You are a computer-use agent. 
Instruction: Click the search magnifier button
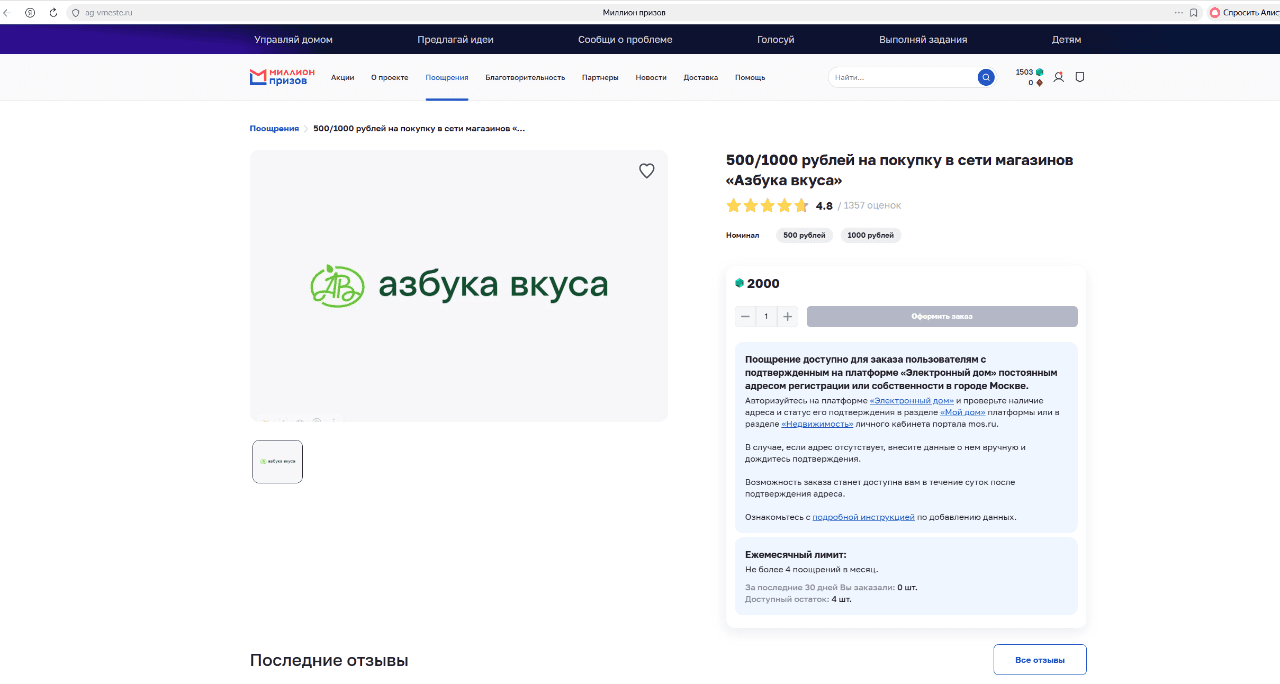tap(986, 77)
